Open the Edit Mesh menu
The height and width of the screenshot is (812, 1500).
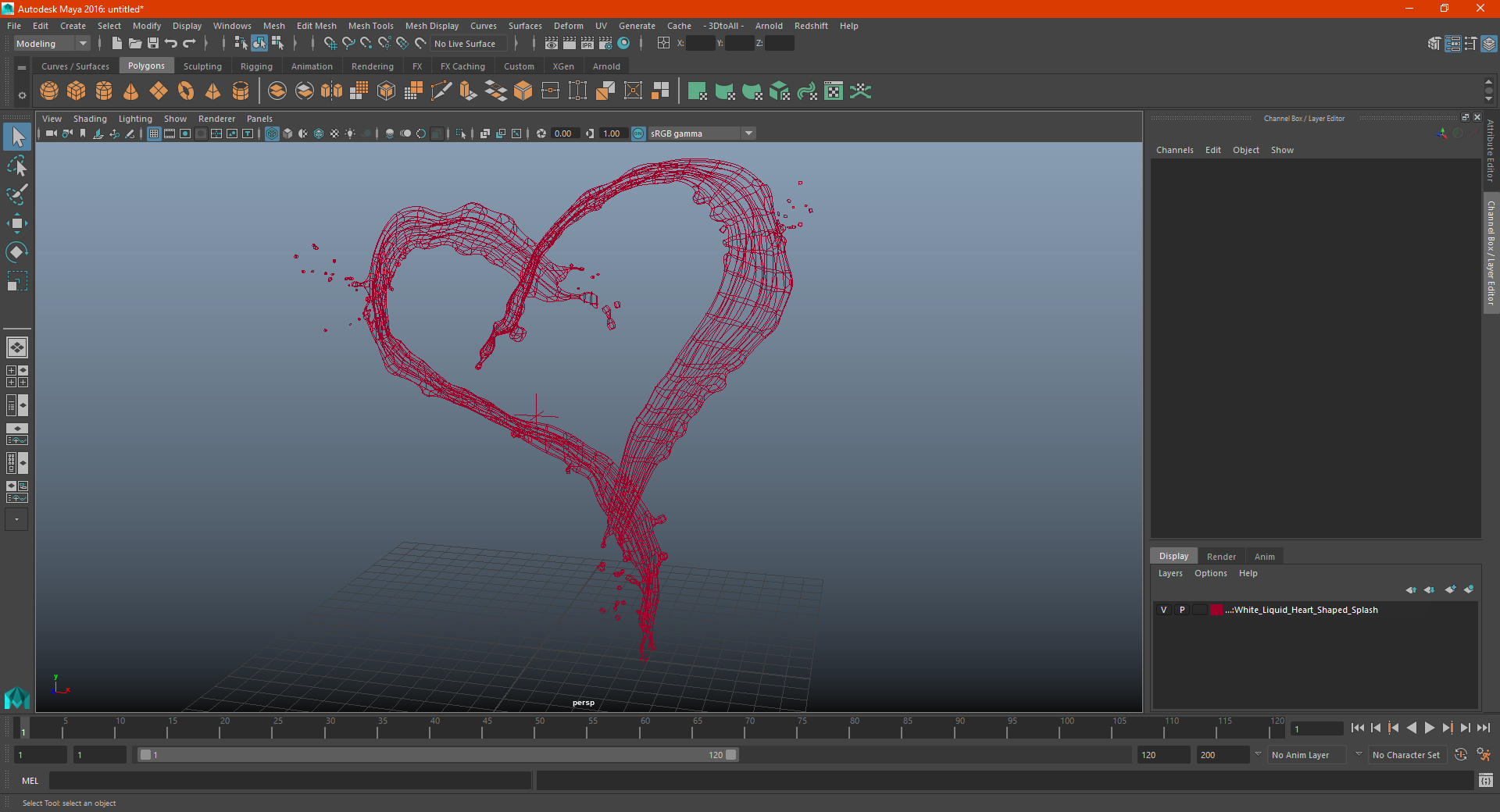tap(316, 26)
